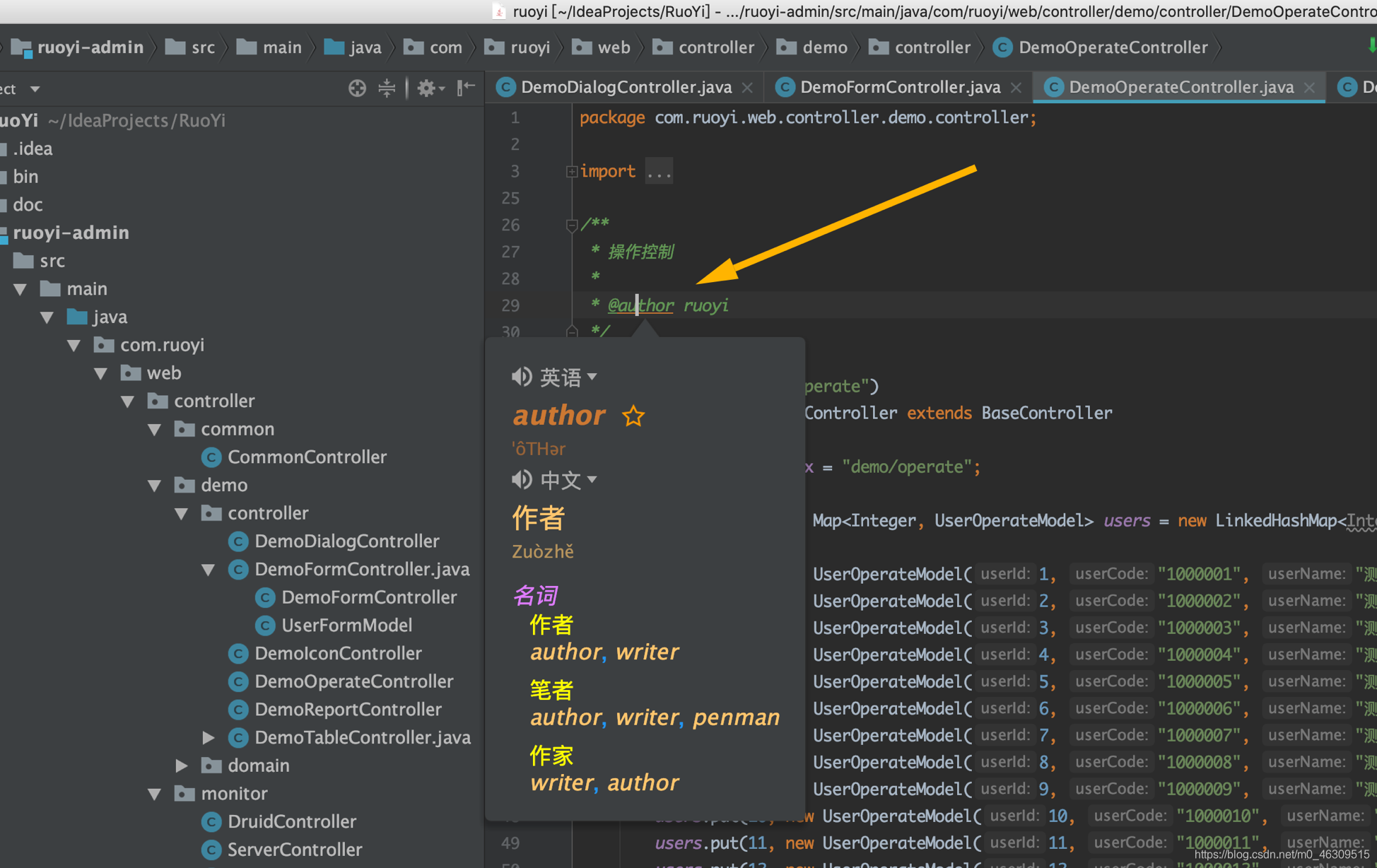Click the web breadcrumb item

pyautogui.click(x=601, y=47)
